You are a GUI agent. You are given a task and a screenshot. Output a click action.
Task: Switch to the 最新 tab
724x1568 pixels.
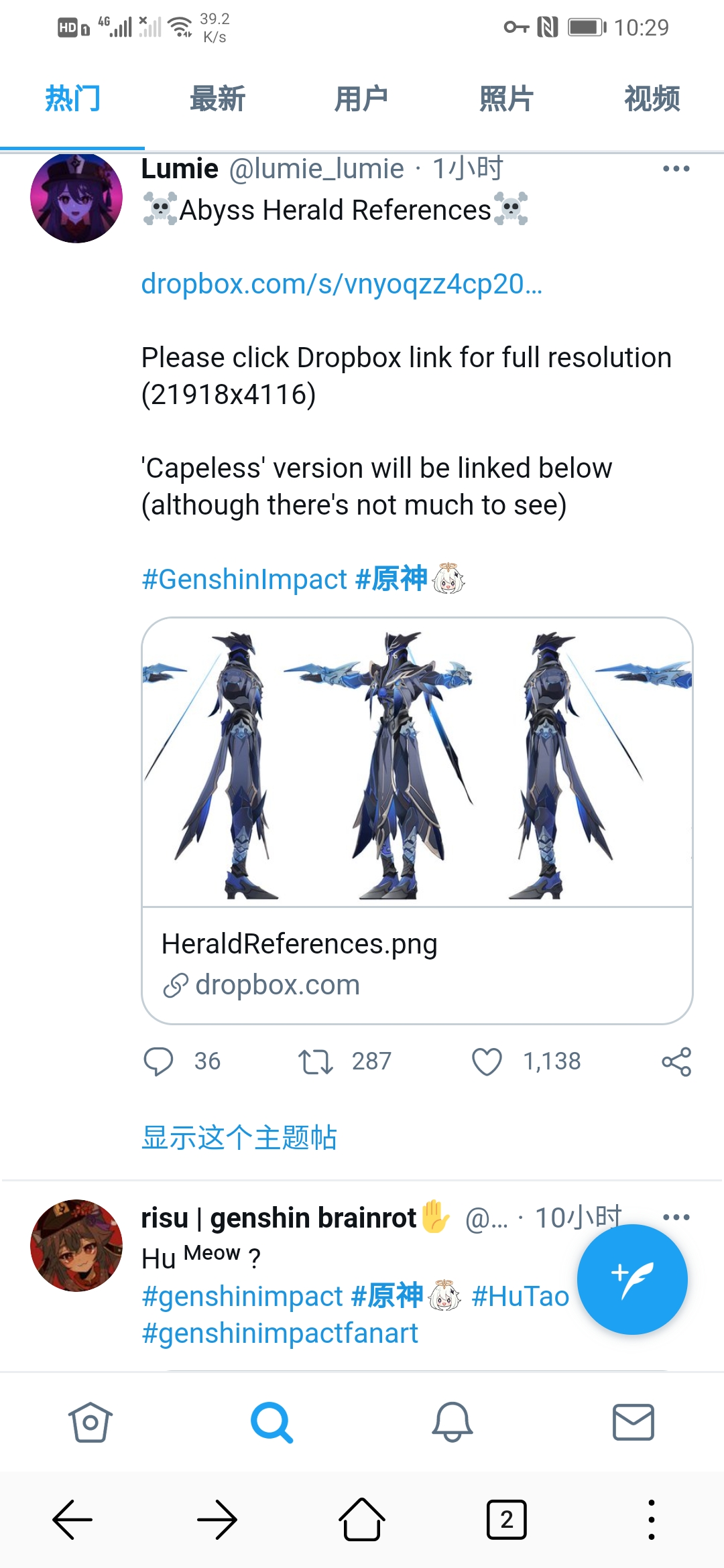pos(217,99)
